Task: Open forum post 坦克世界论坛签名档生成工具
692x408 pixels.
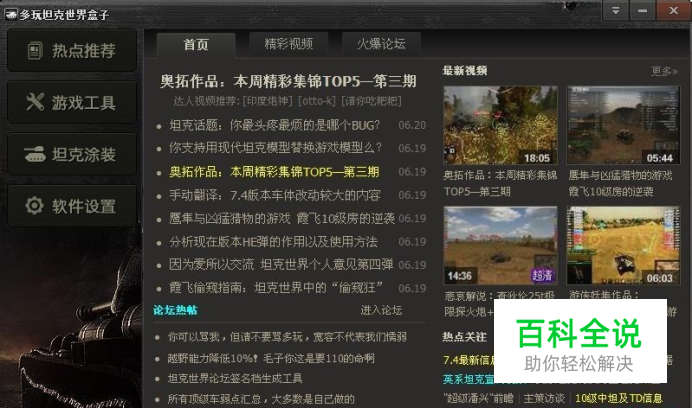Action: click(x=235, y=378)
